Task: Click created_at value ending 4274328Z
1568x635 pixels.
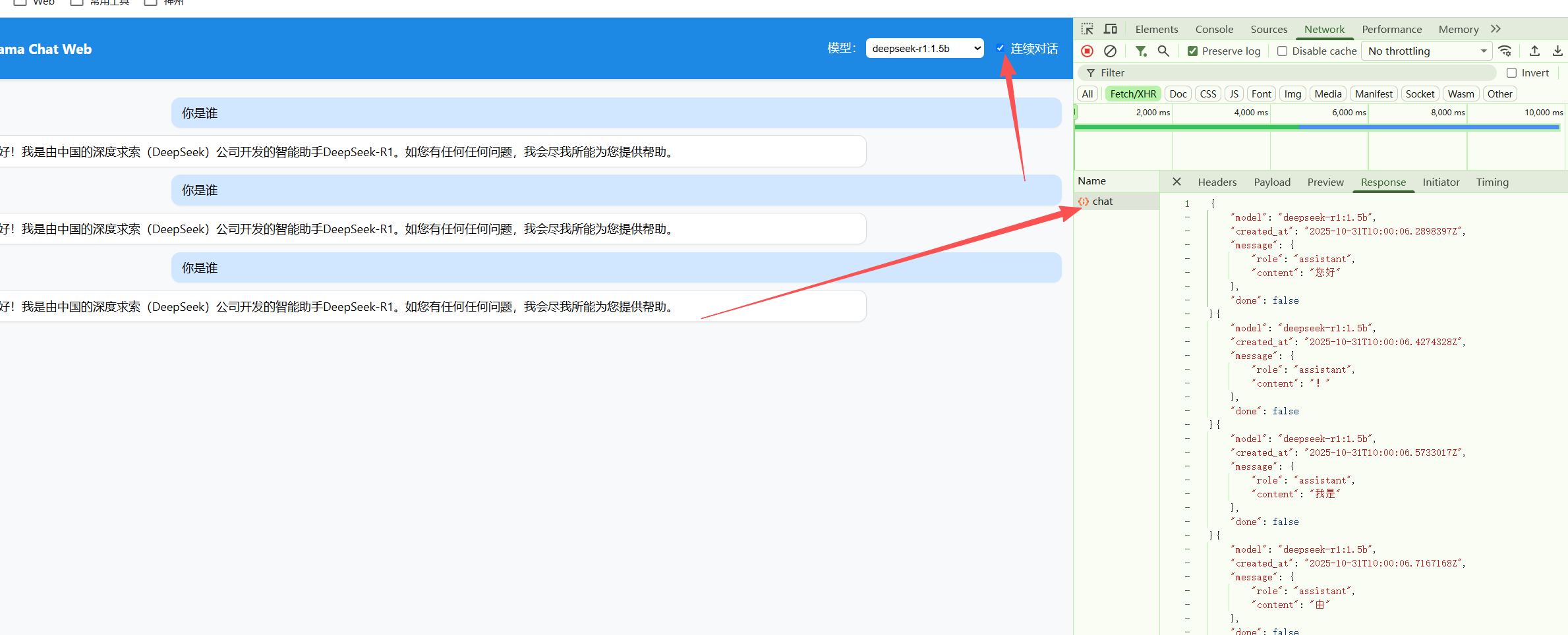Action: [x=1383, y=342]
